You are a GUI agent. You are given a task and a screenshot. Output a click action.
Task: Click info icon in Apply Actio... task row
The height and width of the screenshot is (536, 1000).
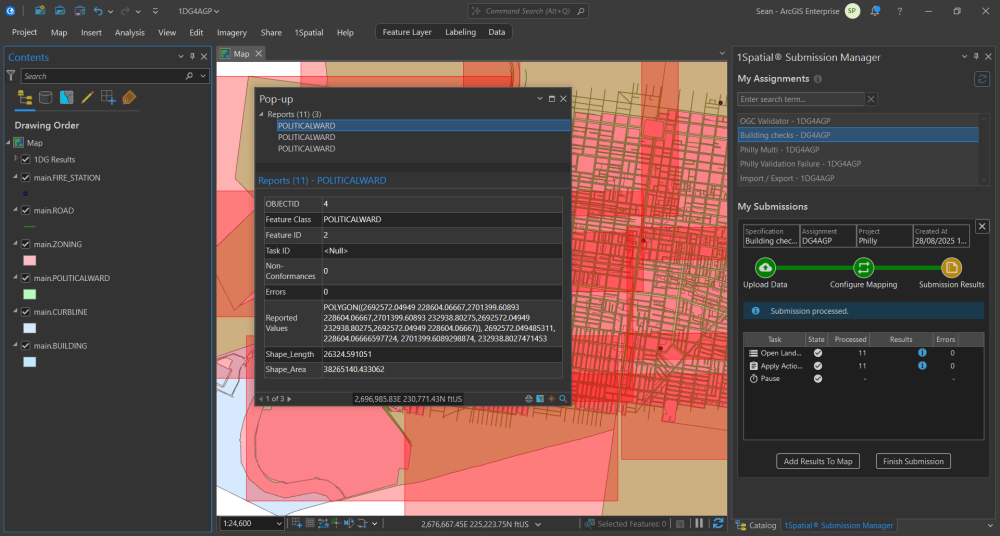pyautogui.click(x=922, y=366)
